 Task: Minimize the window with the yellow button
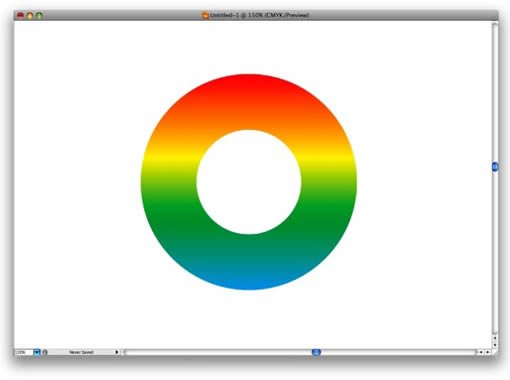(30, 15)
